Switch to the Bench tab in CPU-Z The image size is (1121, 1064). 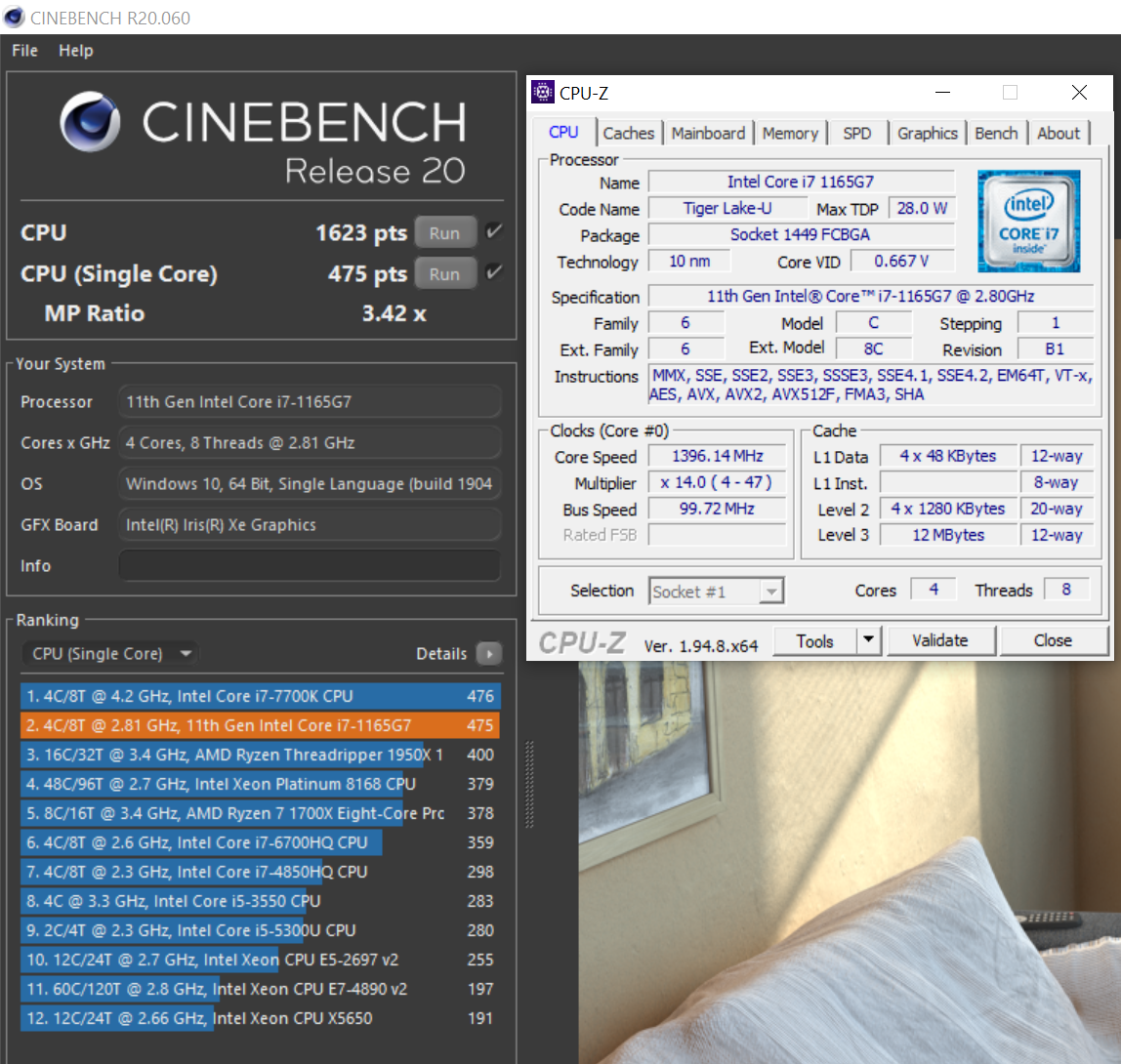[x=996, y=134]
